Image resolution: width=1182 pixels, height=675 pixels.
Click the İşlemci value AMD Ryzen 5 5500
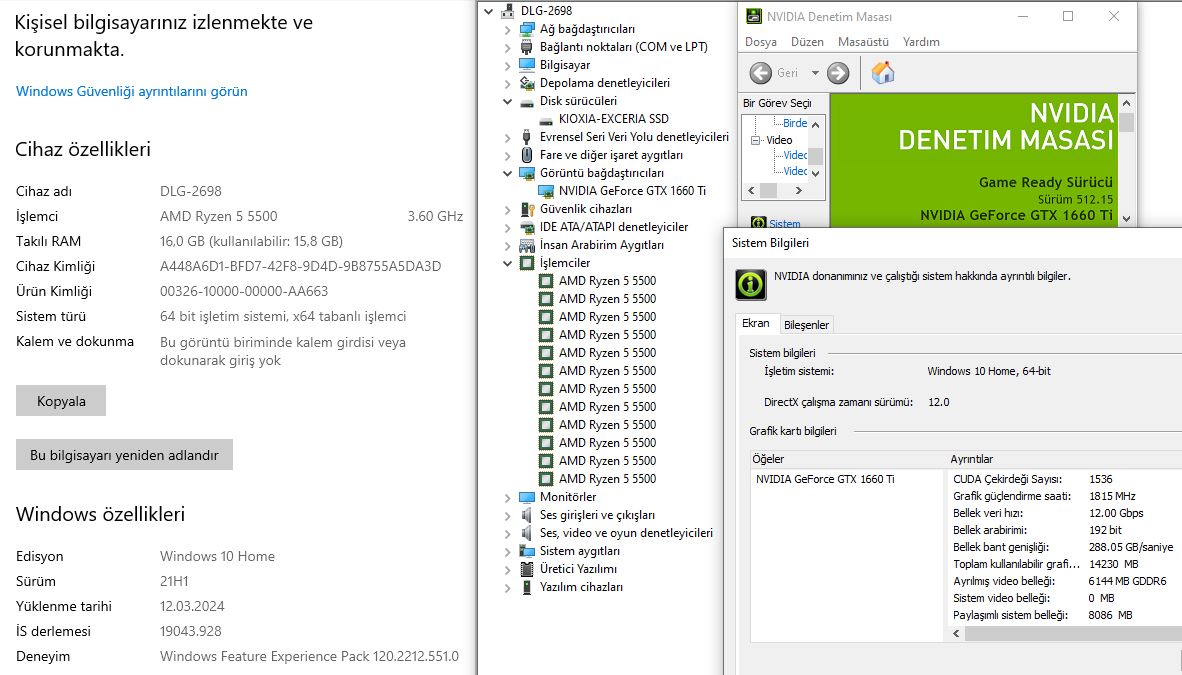click(219, 216)
